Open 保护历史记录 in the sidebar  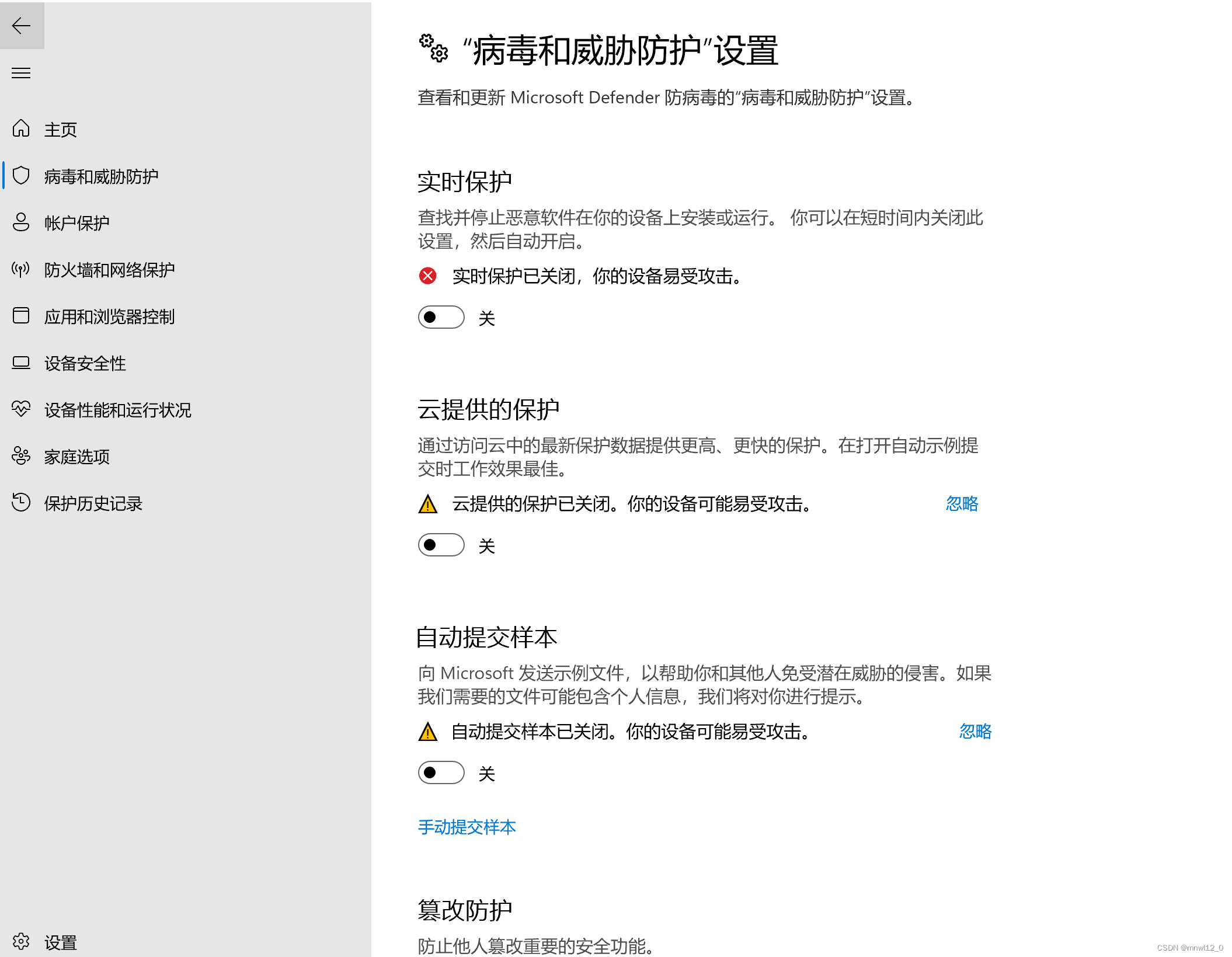[x=93, y=503]
